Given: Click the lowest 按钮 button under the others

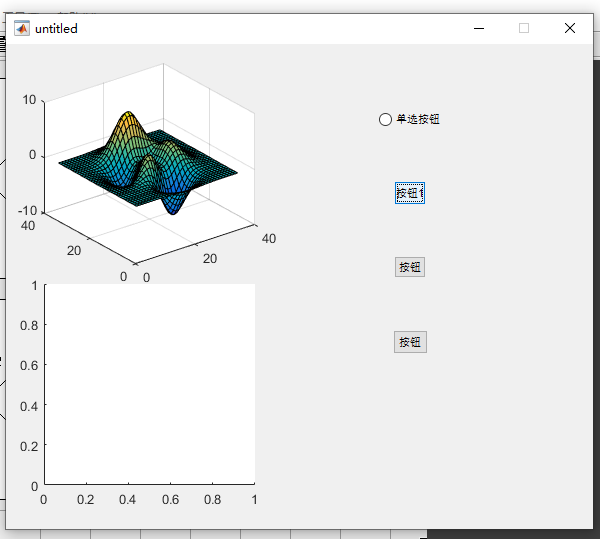Looking at the screenshot, I should 410,342.
